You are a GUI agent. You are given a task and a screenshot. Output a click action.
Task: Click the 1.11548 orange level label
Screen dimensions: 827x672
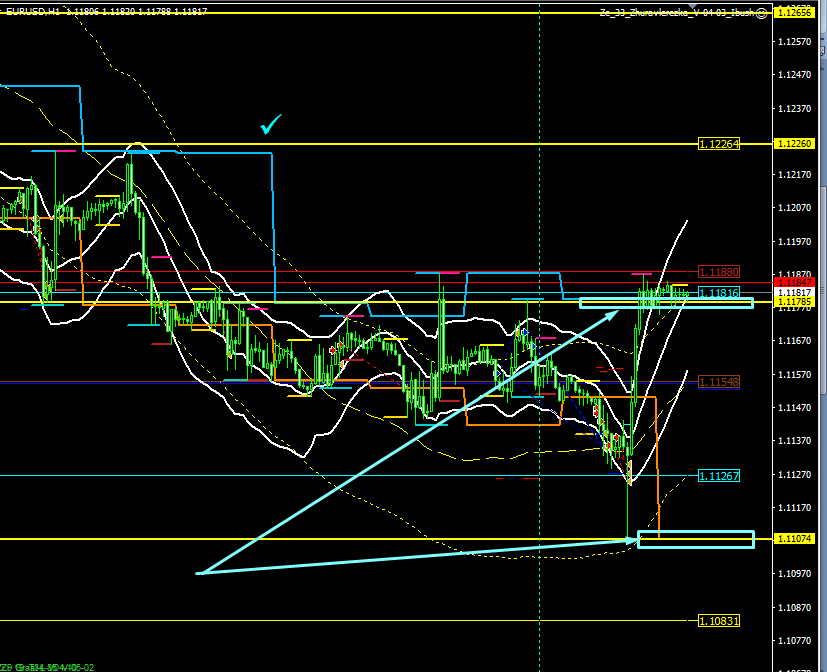[719, 383]
